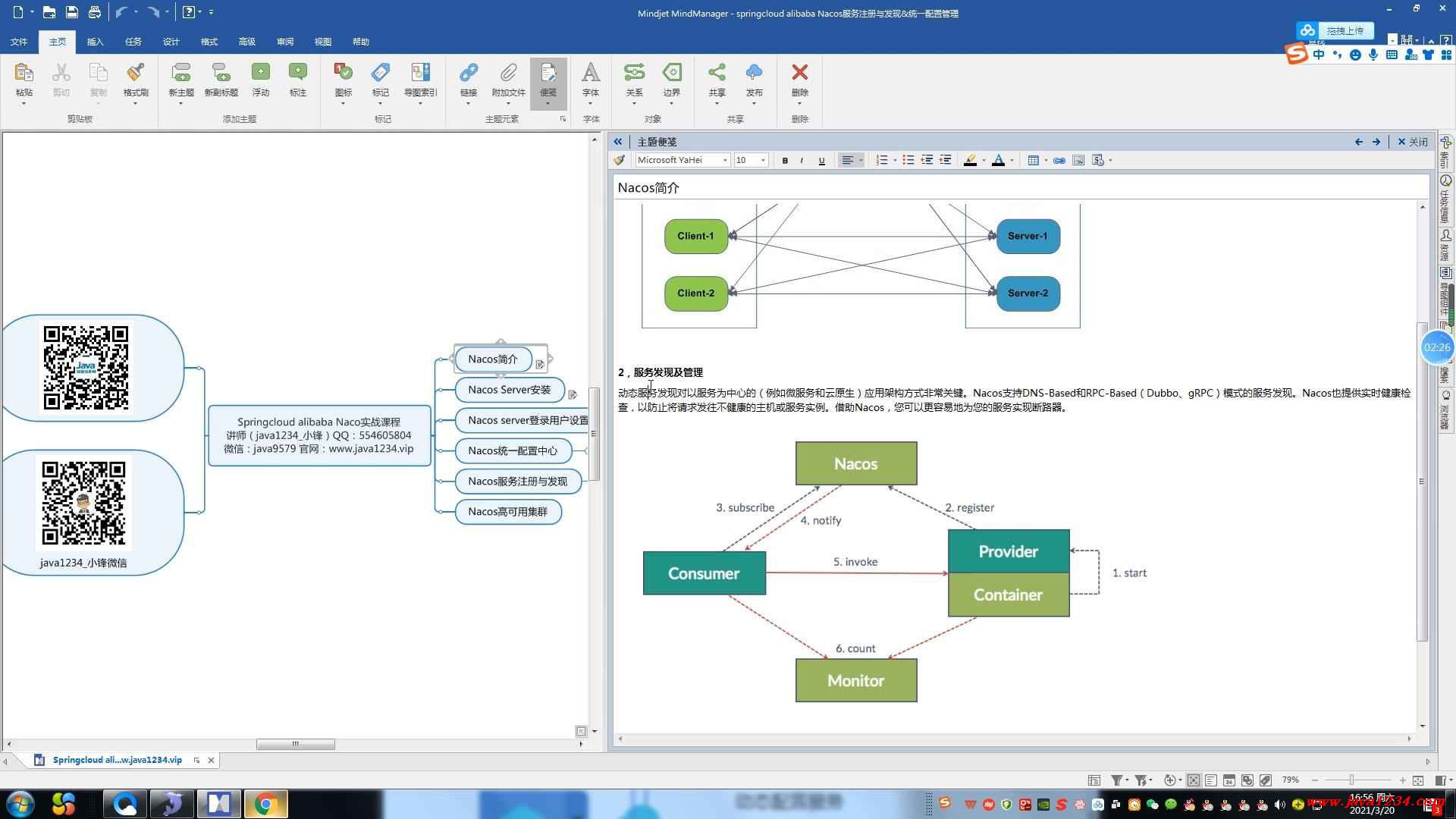
Task: Toggle bulleted list in notes toolbar
Action: (x=908, y=160)
